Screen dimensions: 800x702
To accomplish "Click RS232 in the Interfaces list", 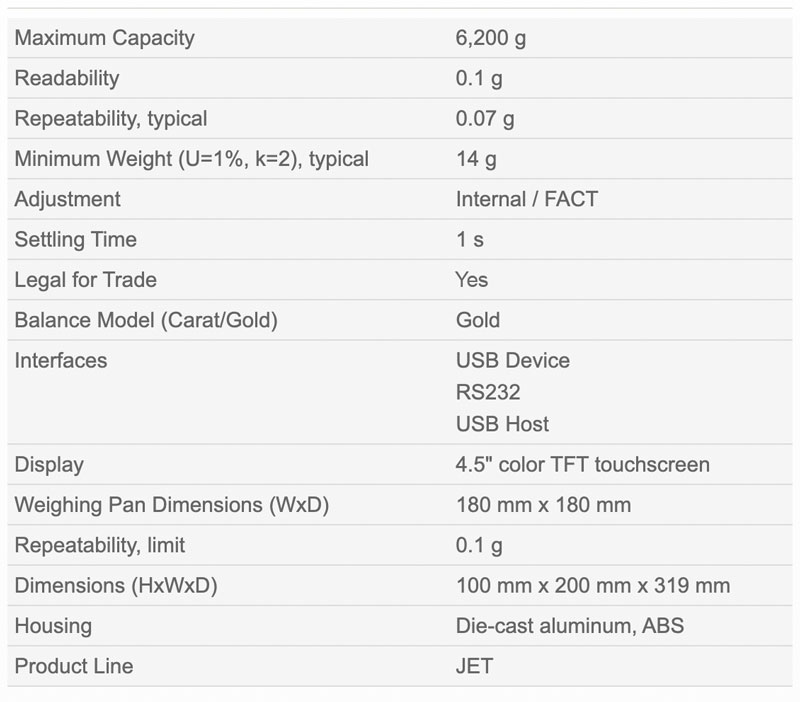I will (x=488, y=392).
